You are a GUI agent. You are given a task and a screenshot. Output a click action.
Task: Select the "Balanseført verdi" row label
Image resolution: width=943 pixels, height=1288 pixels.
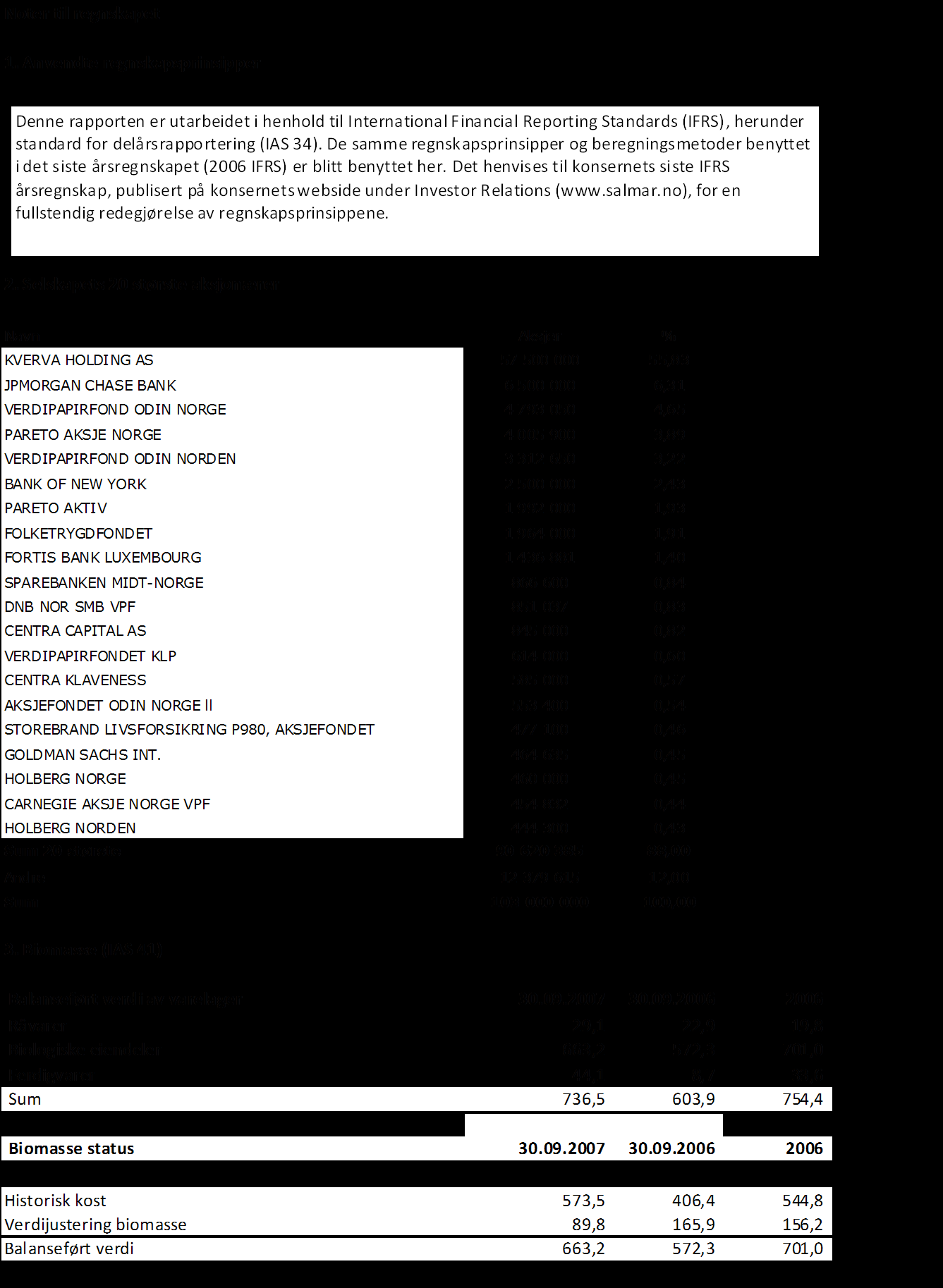[69, 1249]
